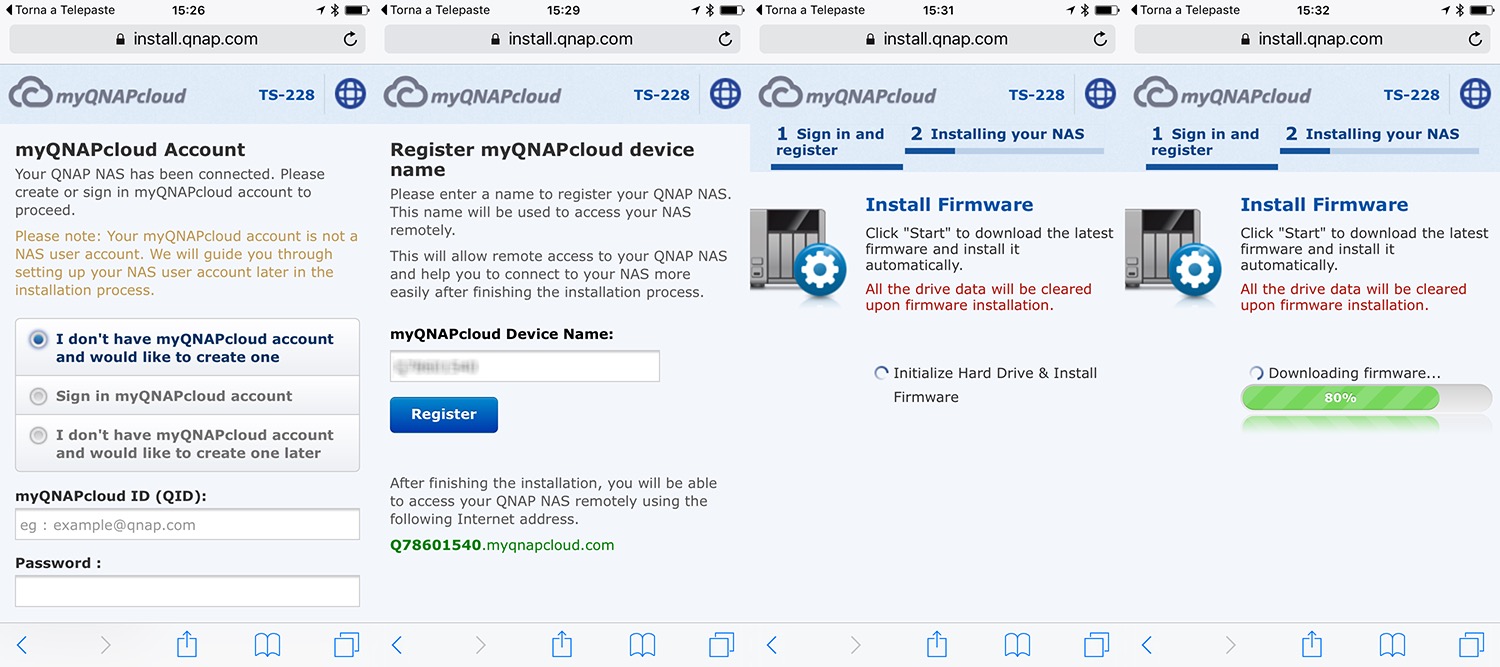The height and width of the screenshot is (667, 1500).
Task: Click the blue Register button
Action: pyautogui.click(x=444, y=414)
